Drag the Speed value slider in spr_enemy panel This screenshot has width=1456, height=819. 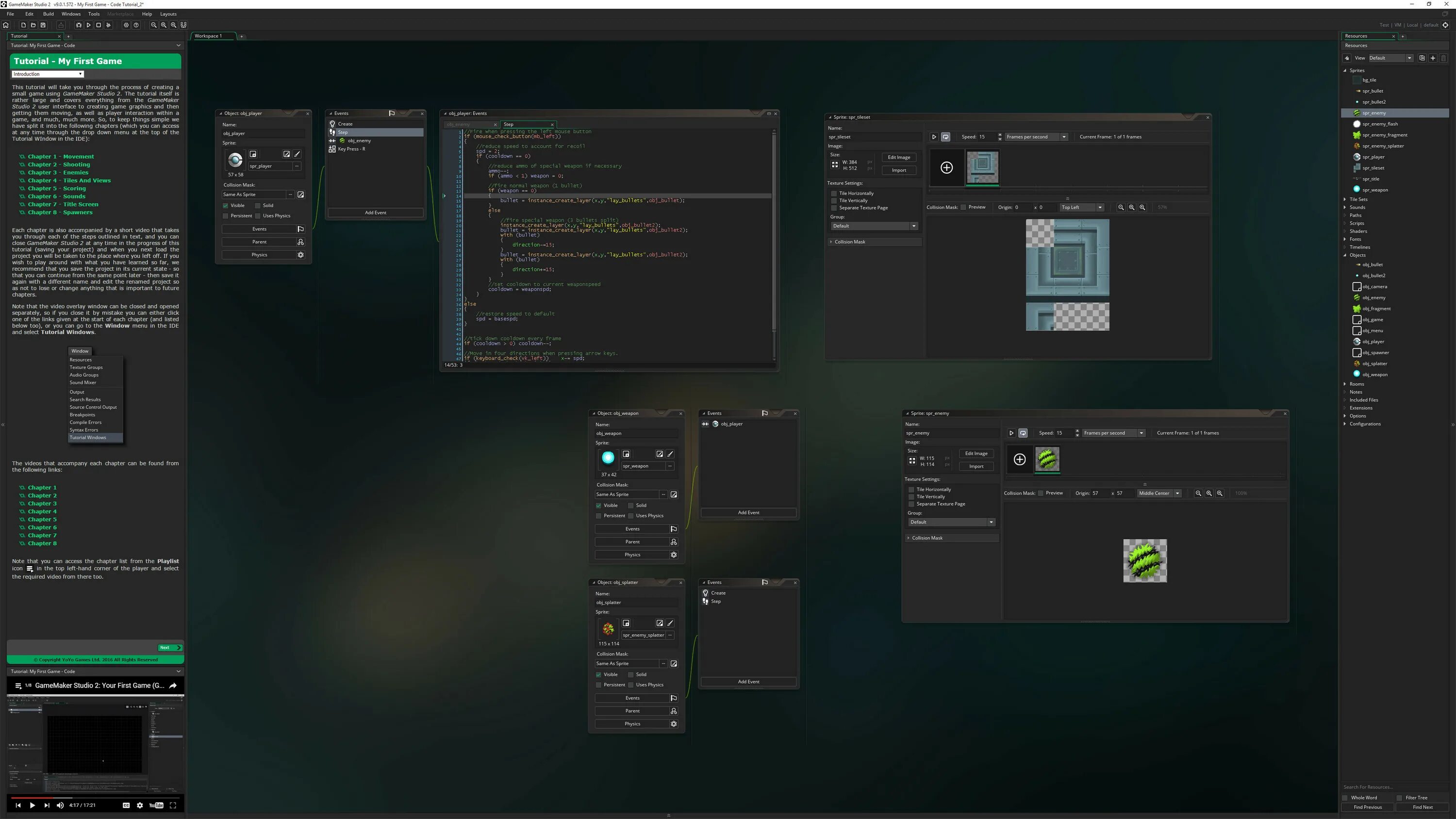point(1062,432)
